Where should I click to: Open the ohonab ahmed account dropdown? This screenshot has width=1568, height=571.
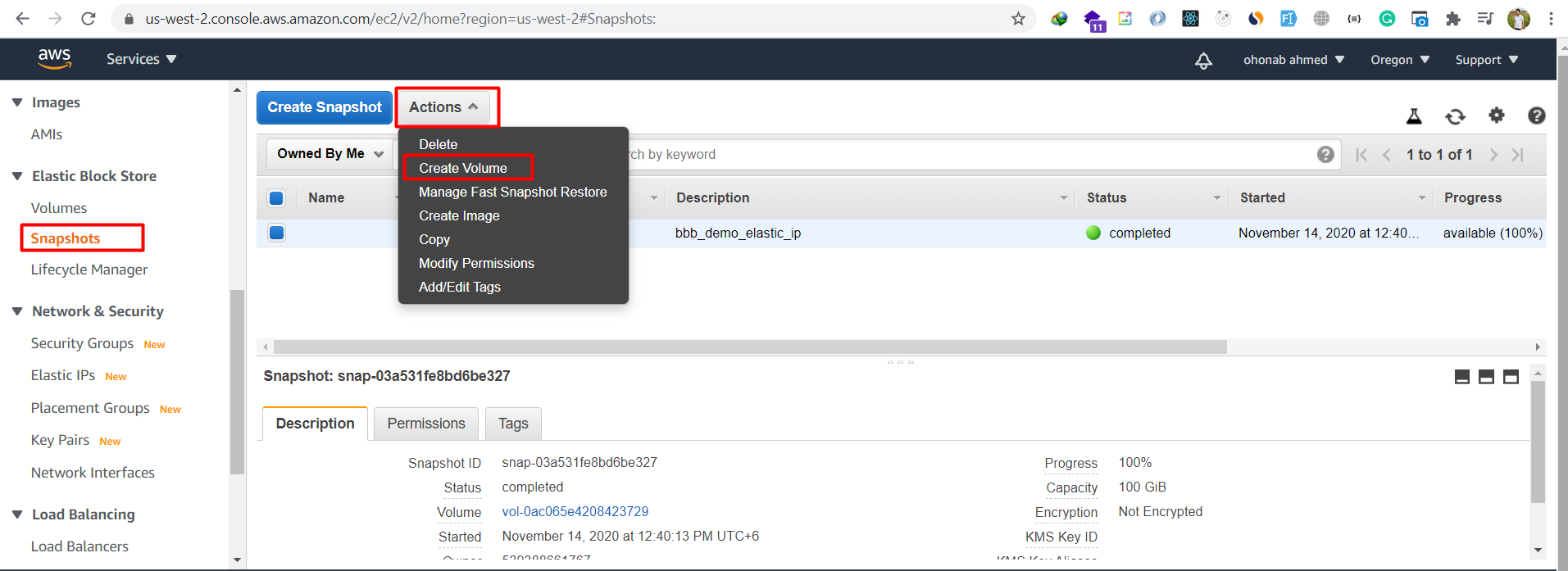[1293, 60]
